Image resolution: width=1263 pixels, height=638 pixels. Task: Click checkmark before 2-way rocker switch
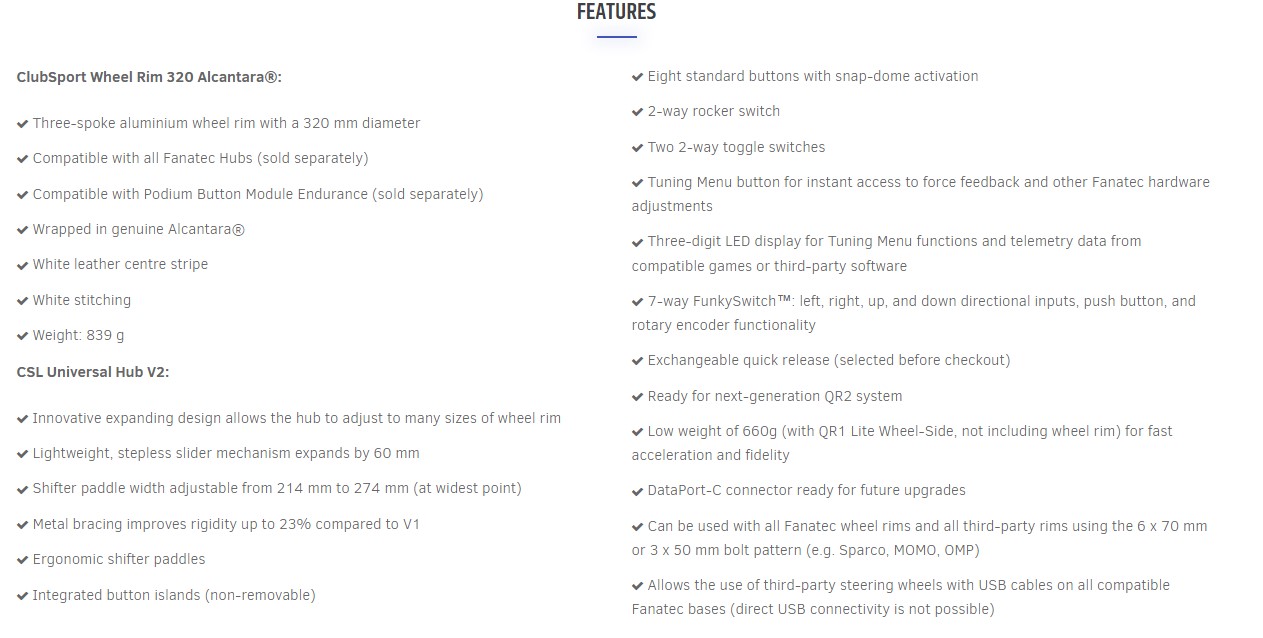click(x=638, y=112)
